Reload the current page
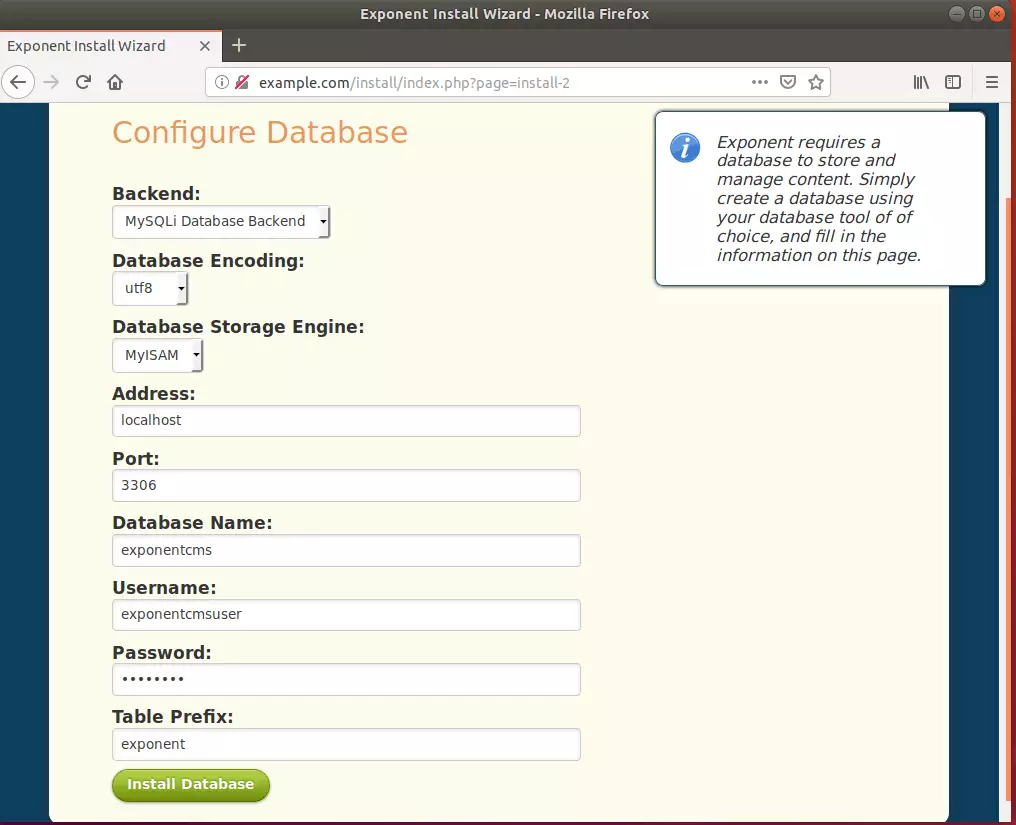This screenshot has width=1016, height=825. coord(83,82)
